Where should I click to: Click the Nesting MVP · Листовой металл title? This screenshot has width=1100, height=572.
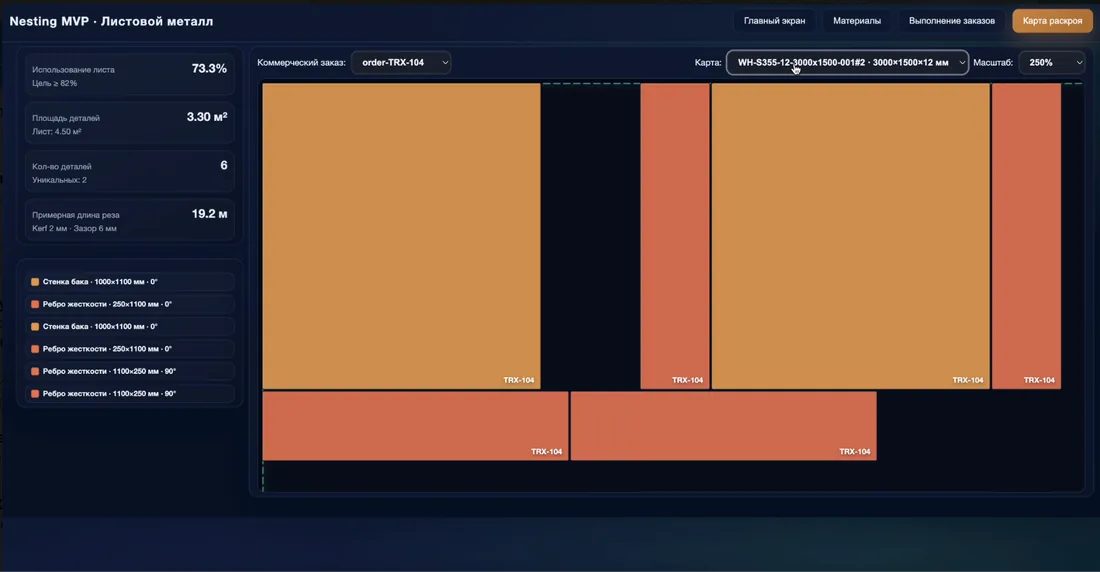tap(111, 21)
